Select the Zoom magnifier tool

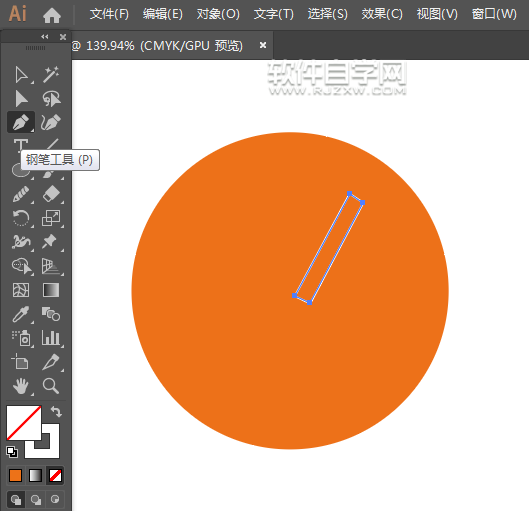[x=51, y=386]
